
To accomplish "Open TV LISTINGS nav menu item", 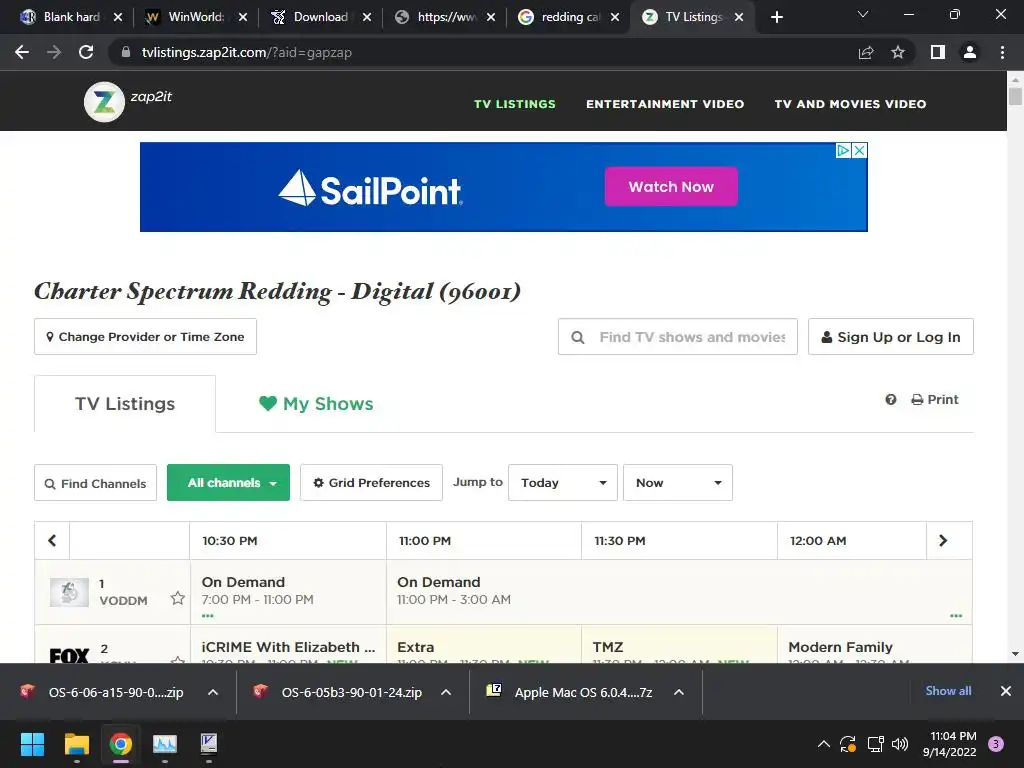I will tap(515, 104).
